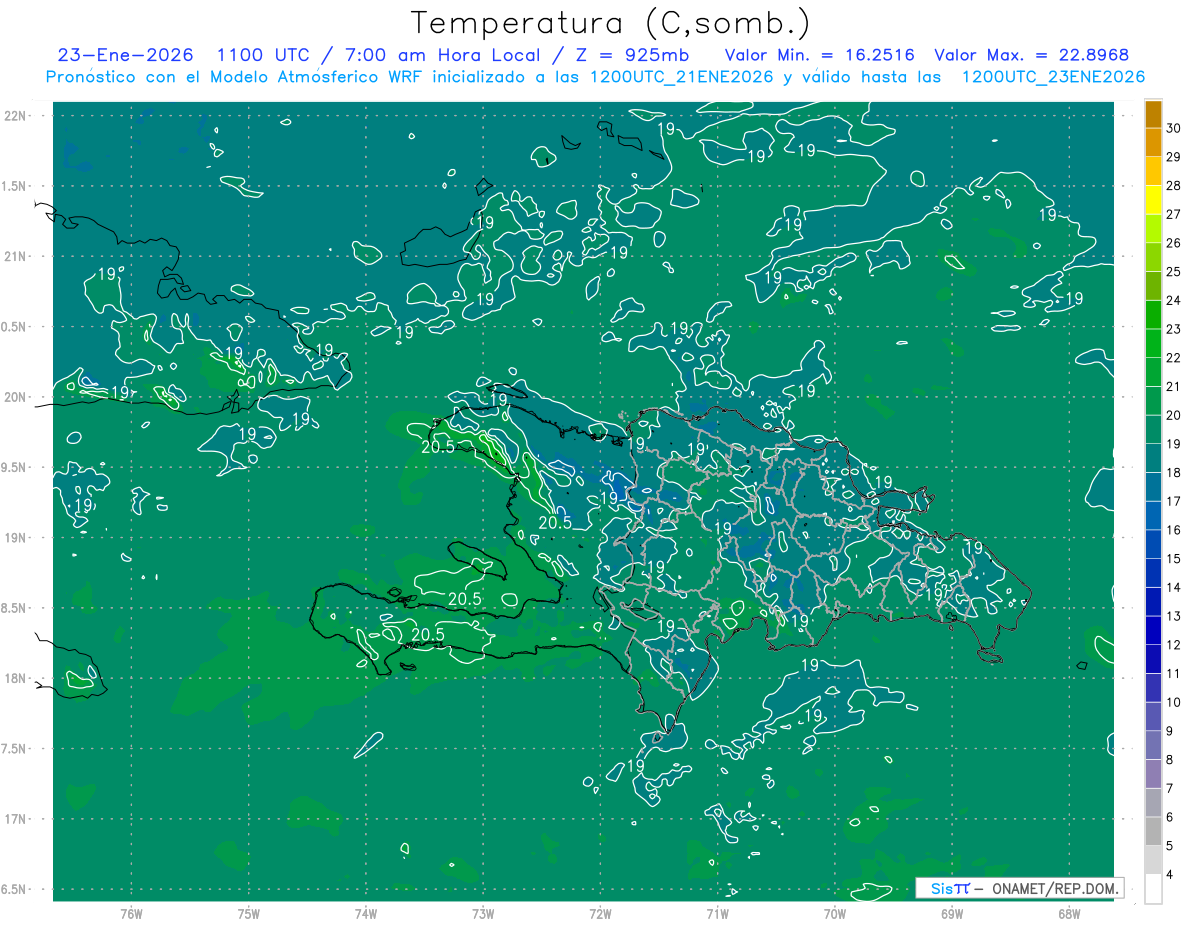Click the '13' label on the color scale
Image resolution: width=1200 pixels, height=927 pixels.
coord(1173,617)
